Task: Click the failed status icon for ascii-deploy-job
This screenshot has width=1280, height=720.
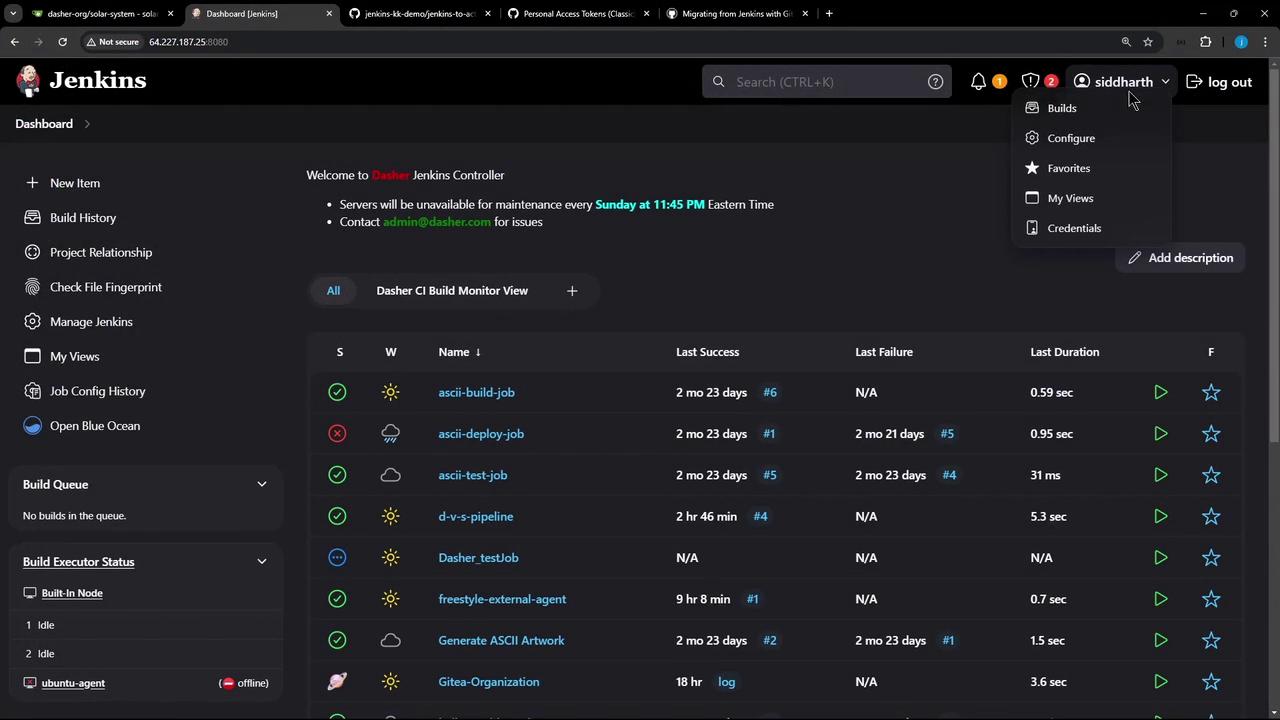Action: point(337,434)
